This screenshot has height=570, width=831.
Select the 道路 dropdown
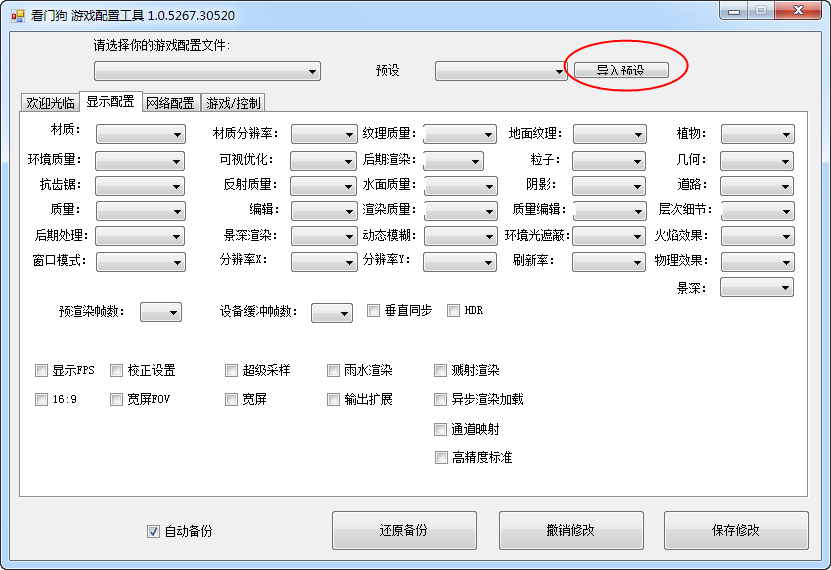pos(757,186)
